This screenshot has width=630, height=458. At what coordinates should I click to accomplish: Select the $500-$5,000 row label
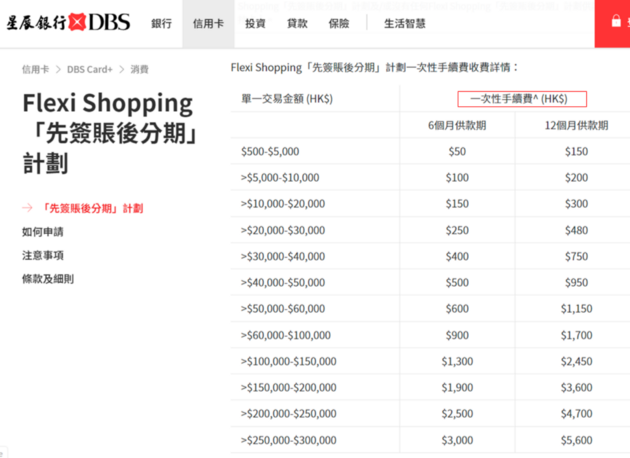tap(270, 151)
